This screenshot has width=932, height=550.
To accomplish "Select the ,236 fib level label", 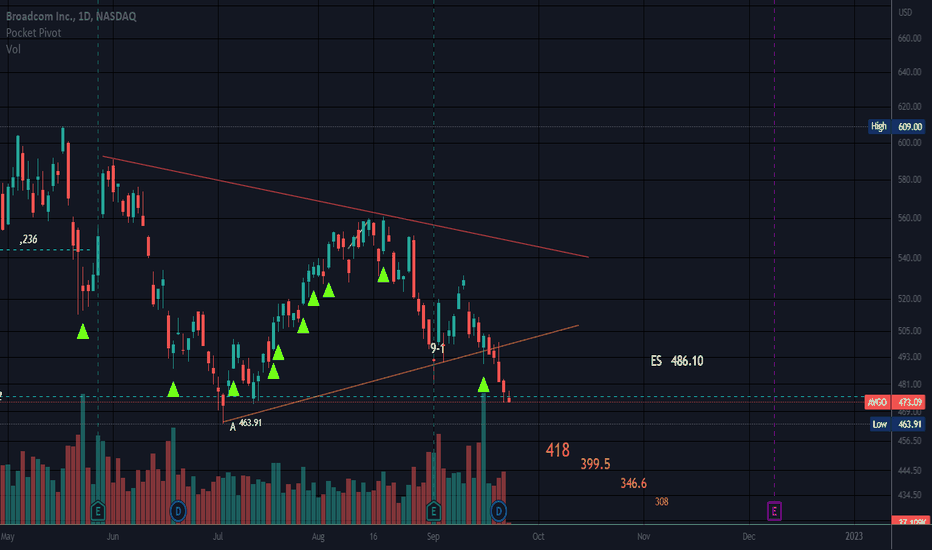I will (x=29, y=239).
